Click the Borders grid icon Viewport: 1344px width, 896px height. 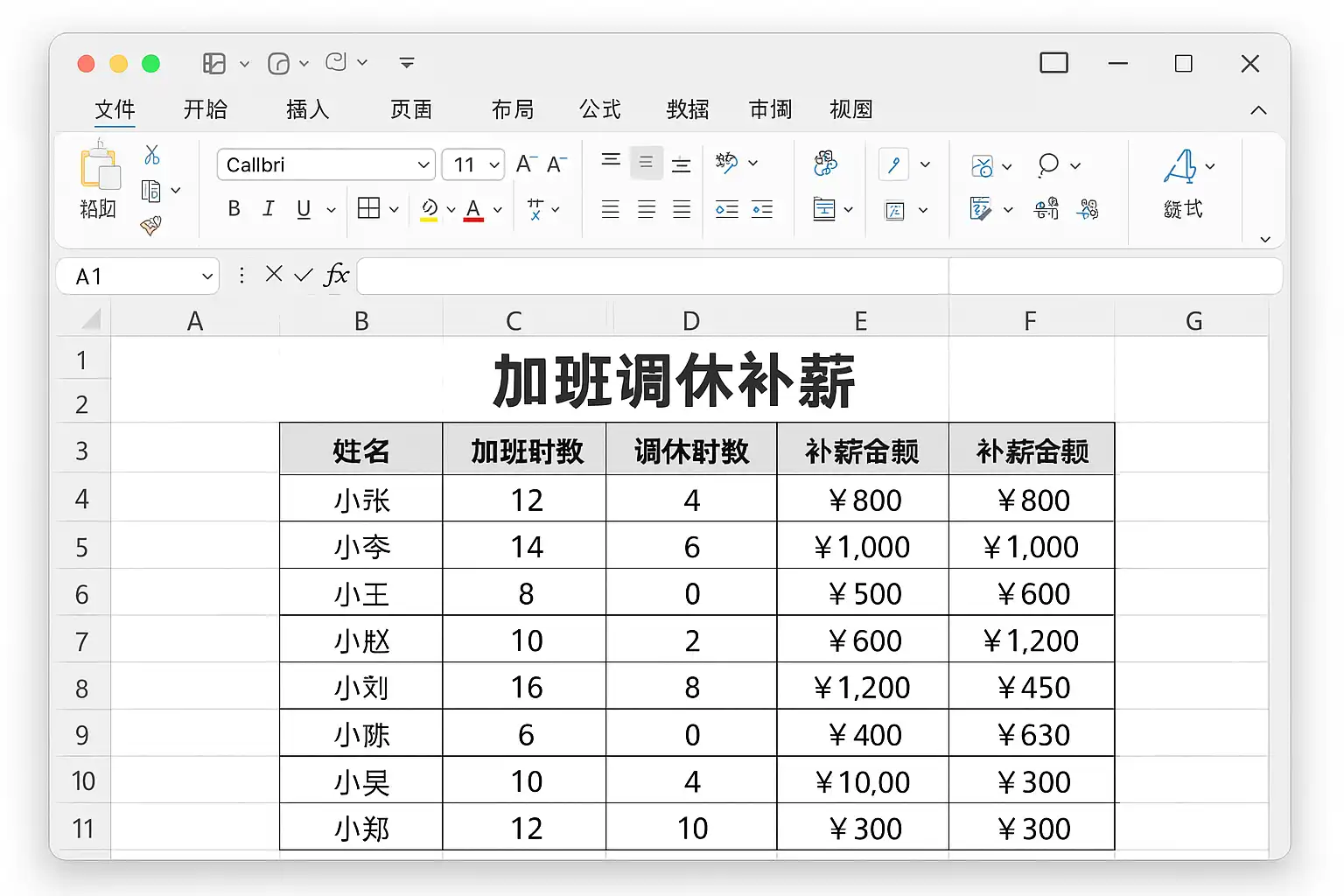(369, 208)
